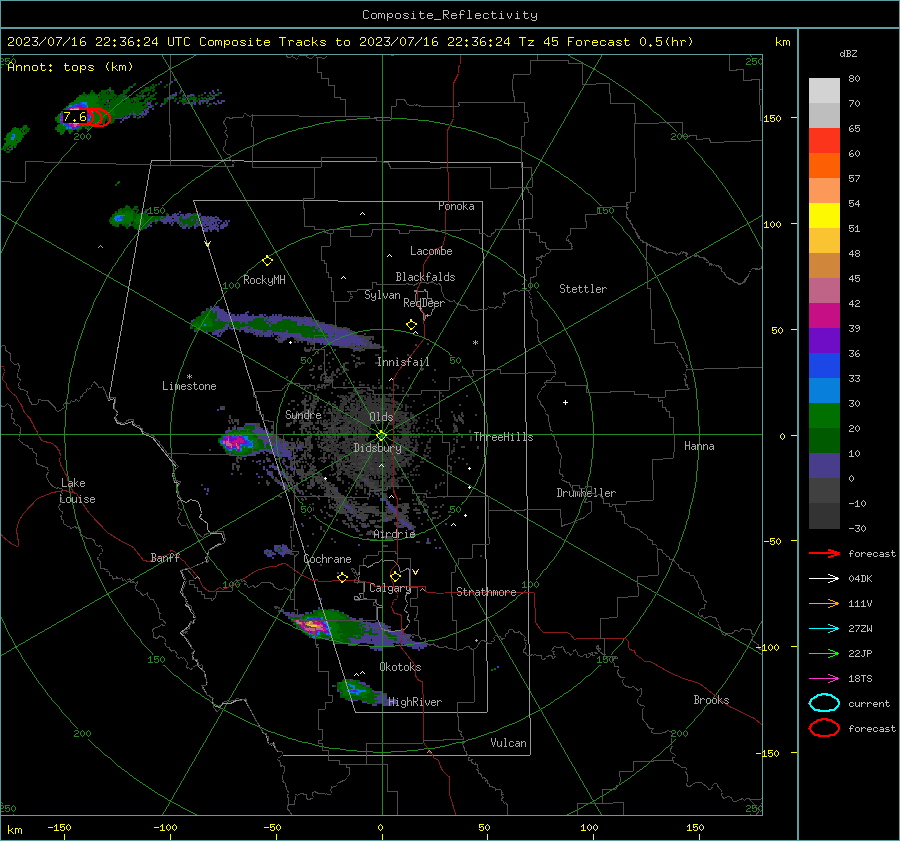The width and height of the screenshot is (900, 841).
Task: Pick the red 65 dBZ color swatch
Action: coord(824,140)
